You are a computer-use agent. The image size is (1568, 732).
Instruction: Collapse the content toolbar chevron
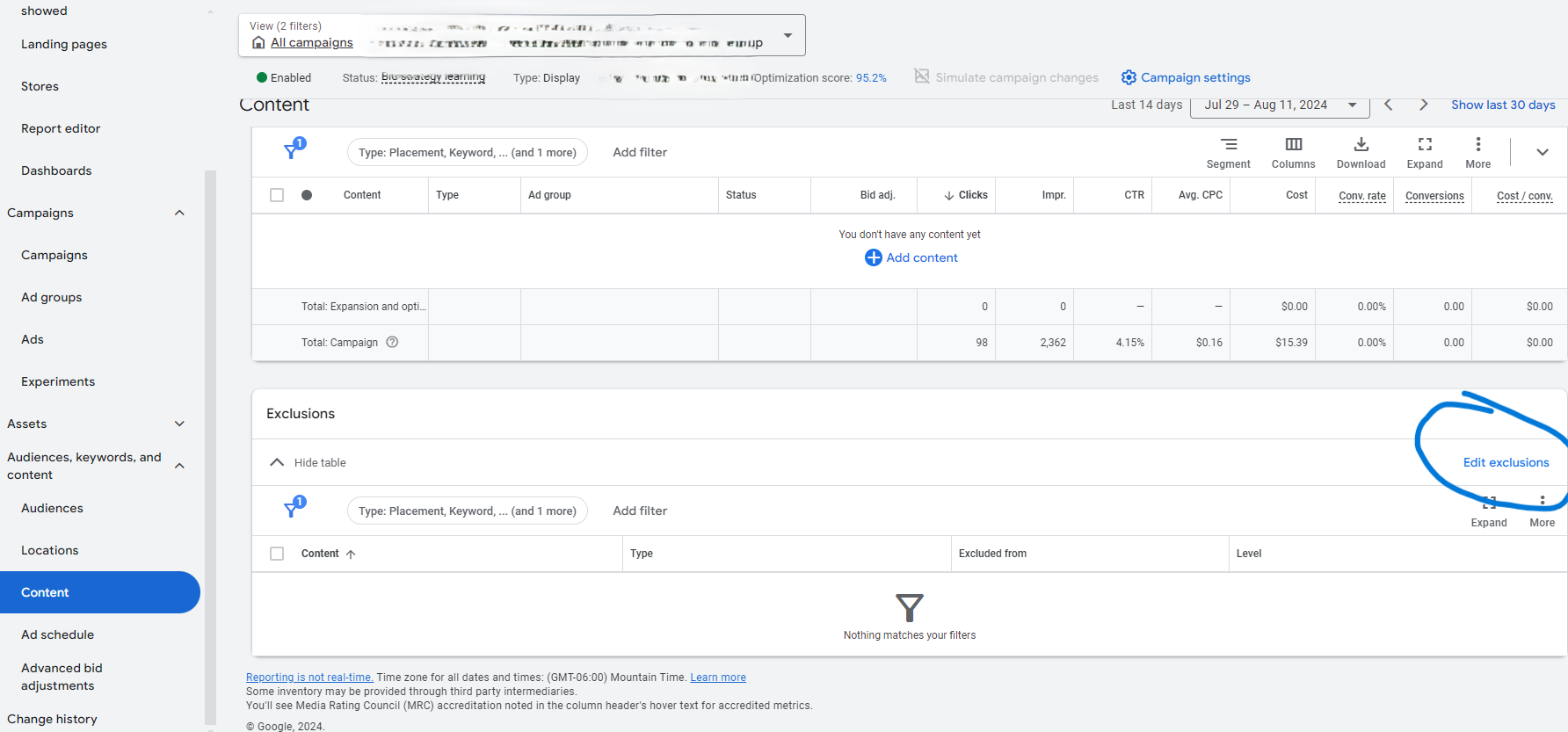pos(1542,152)
